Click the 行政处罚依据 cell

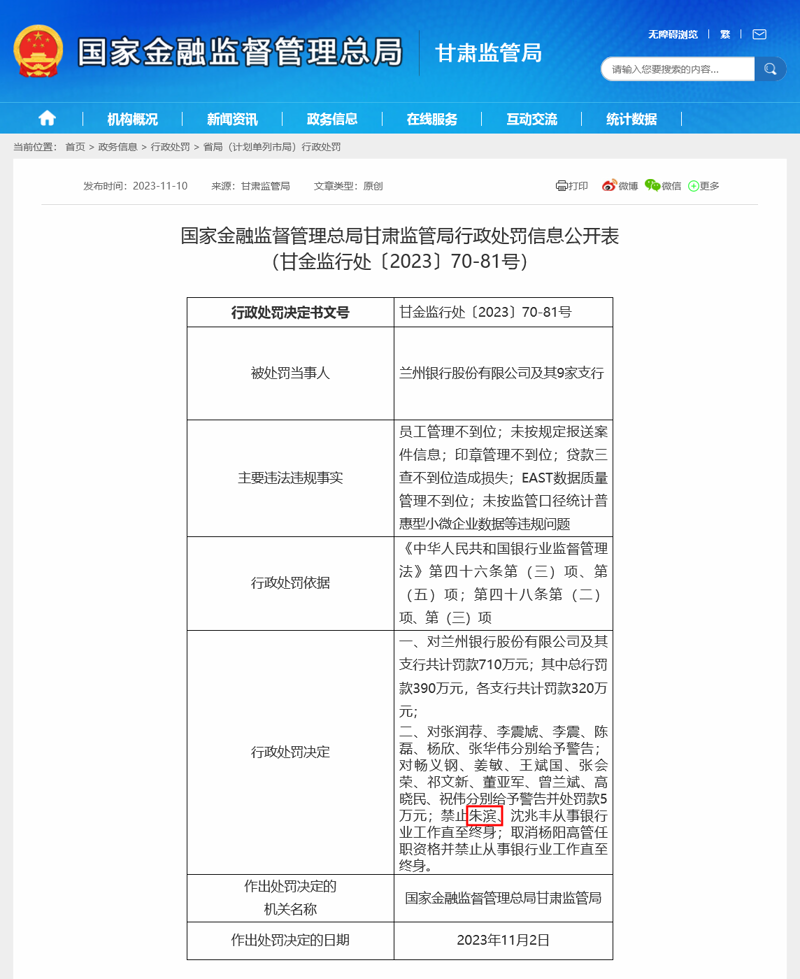tap(290, 583)
